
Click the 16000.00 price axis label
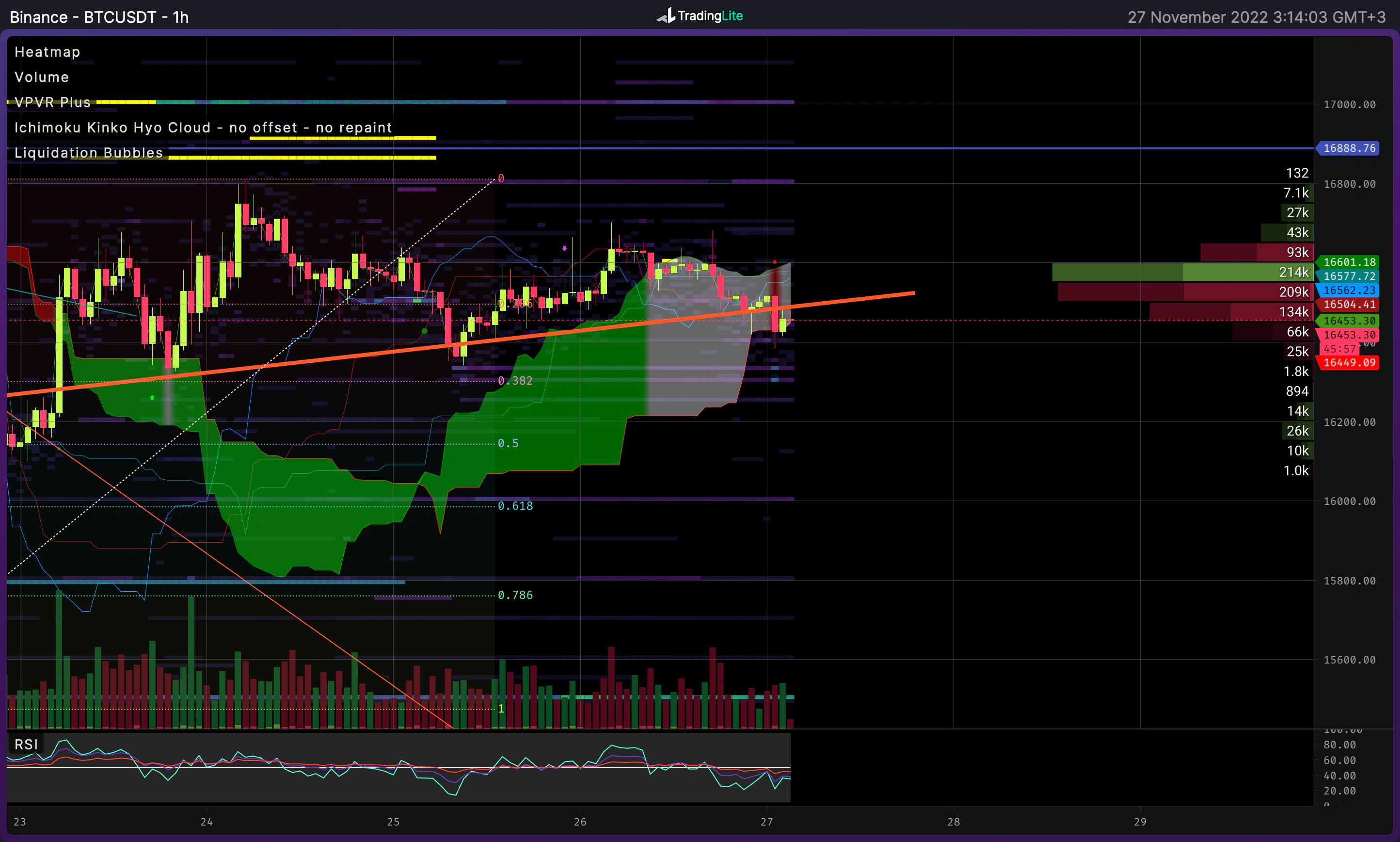coord(1350,502)
